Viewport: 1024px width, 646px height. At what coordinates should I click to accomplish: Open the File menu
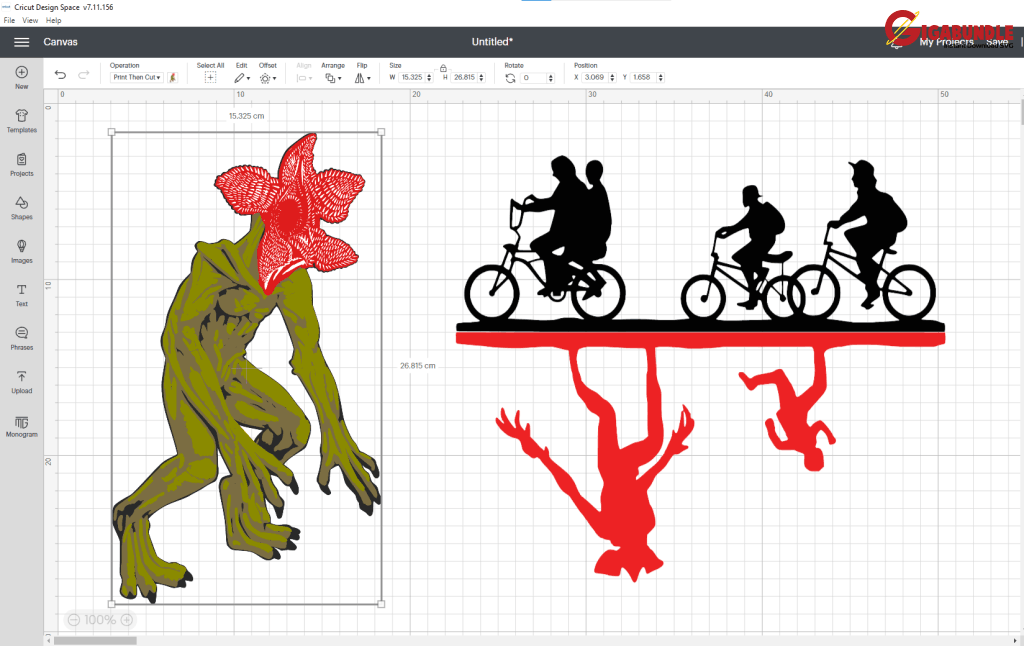(x=9, y=20)
